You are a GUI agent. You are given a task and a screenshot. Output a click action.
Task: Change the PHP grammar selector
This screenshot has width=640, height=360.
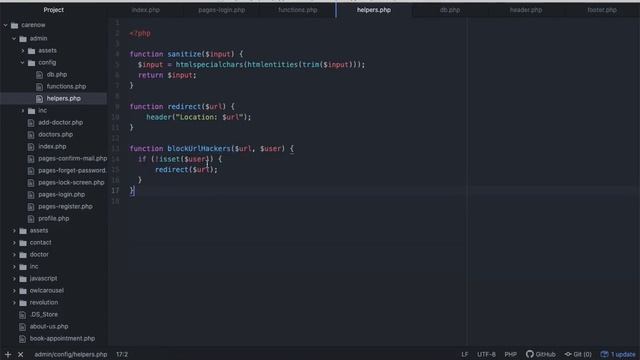click(511, 354)
